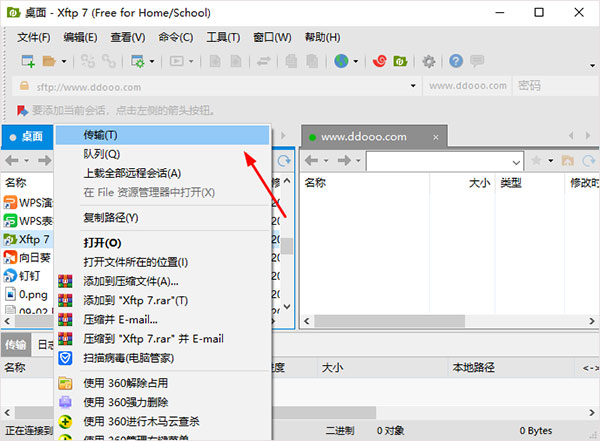Click the refresh icon in the local pane
Viewport: 600px width, 441px height.
[x=284, y=161]
